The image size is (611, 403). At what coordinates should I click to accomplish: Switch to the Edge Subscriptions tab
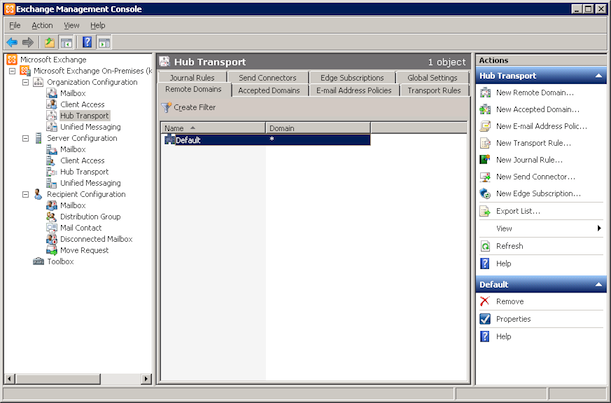coord(352,78)
